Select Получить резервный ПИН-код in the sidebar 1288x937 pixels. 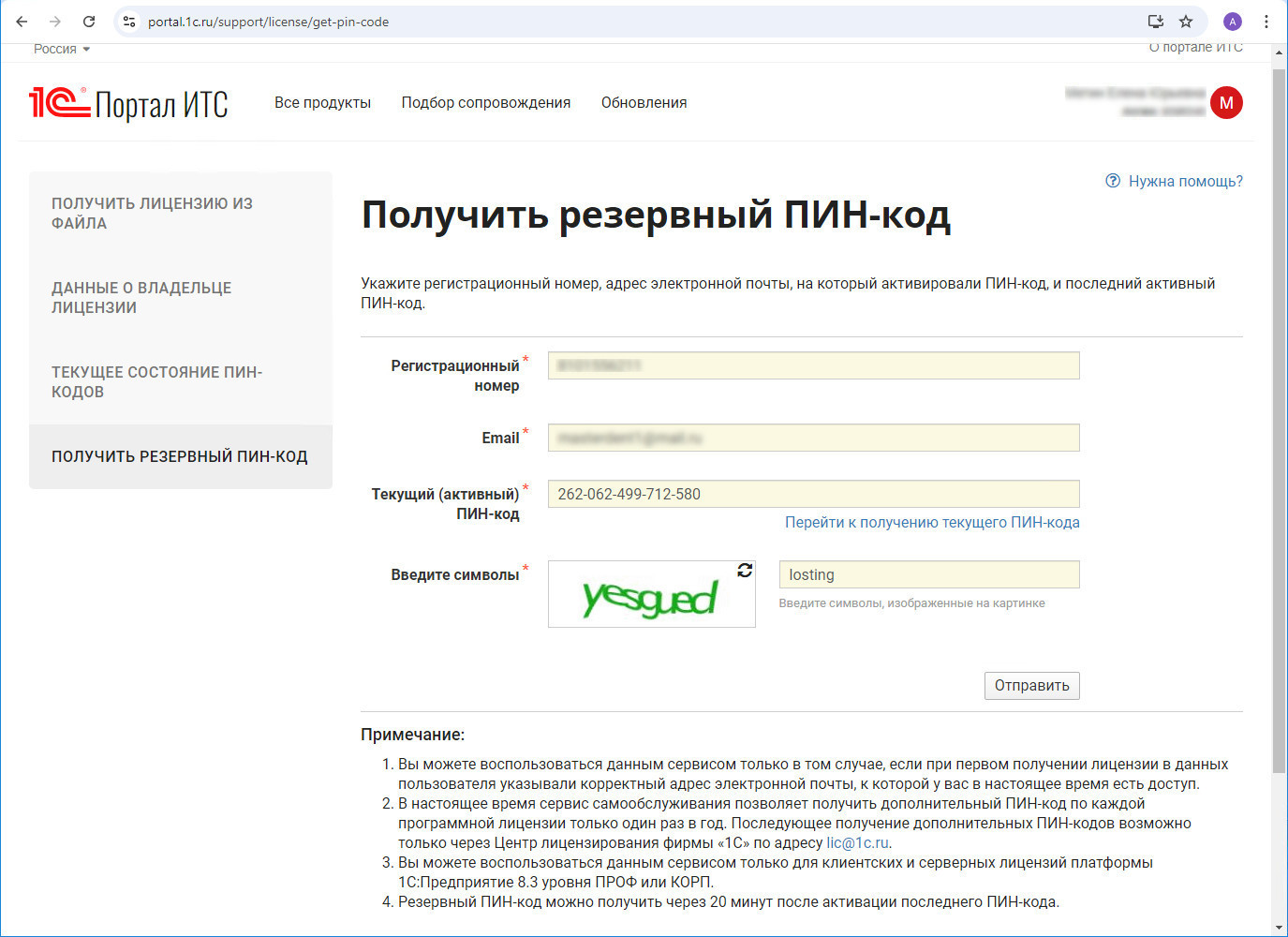point(181,456)
